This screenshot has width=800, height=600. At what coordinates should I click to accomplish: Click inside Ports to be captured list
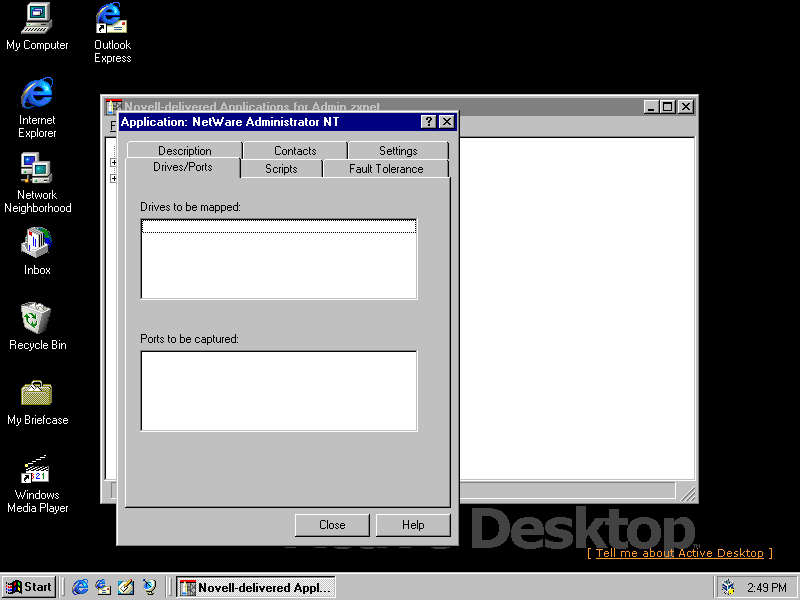click(279, 391)
